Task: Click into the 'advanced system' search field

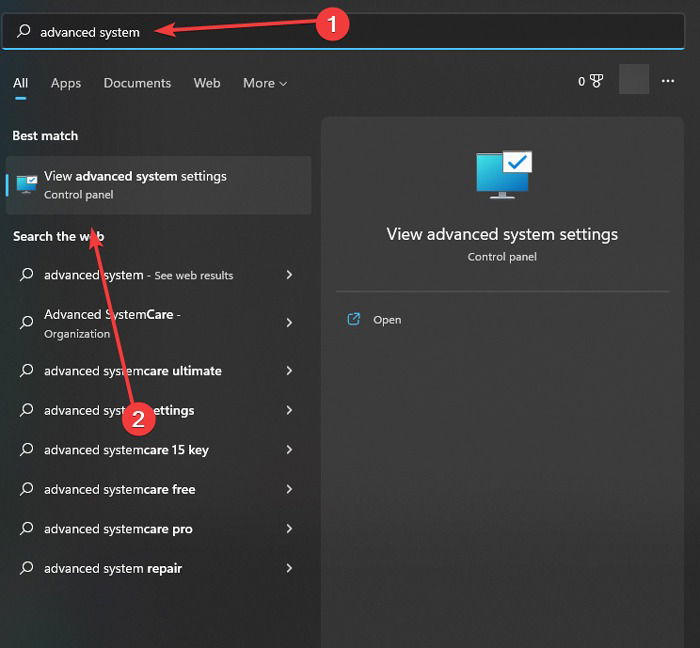Action: (343, 31)
